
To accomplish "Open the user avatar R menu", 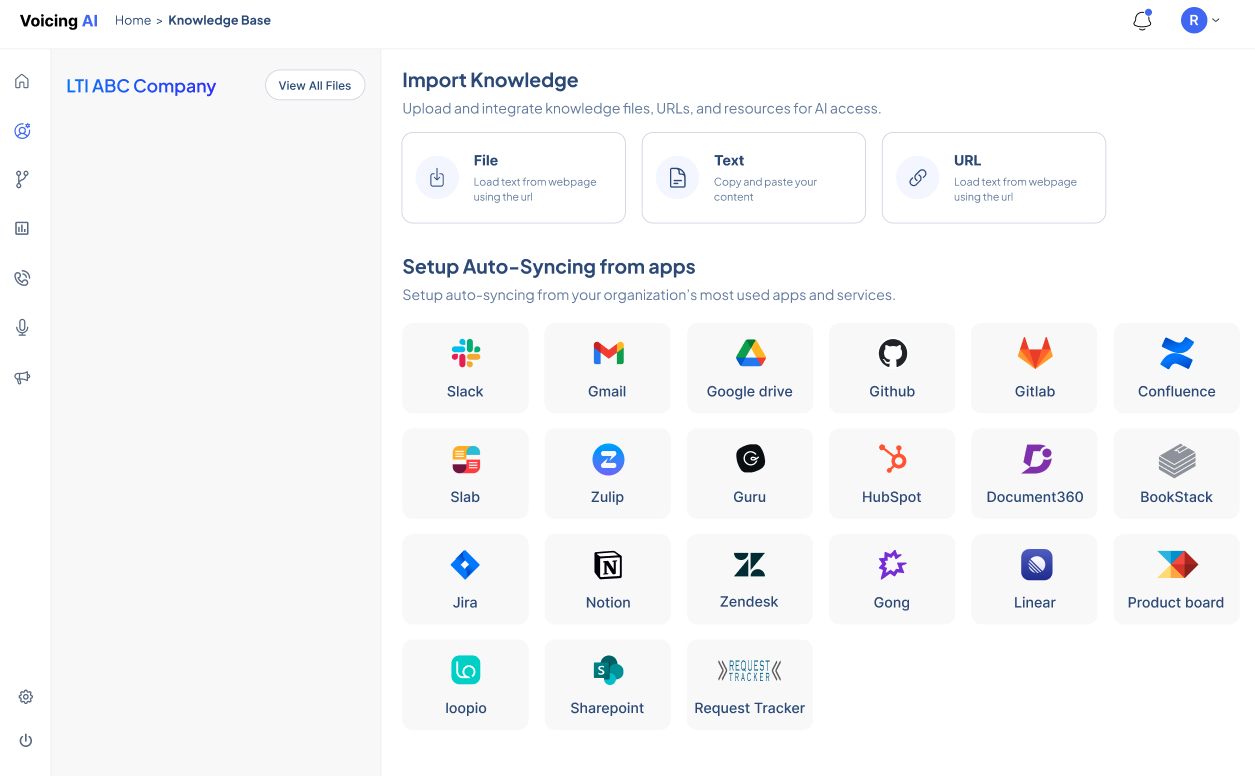I will click(1200, 20).
